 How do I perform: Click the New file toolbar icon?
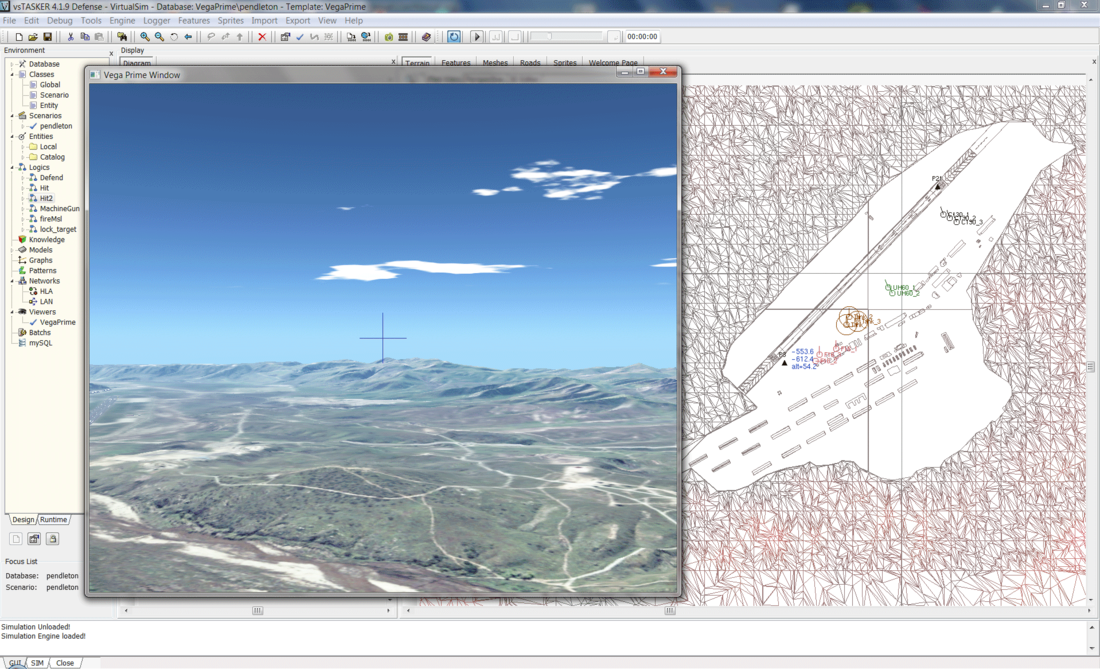[x=18, y=37]
